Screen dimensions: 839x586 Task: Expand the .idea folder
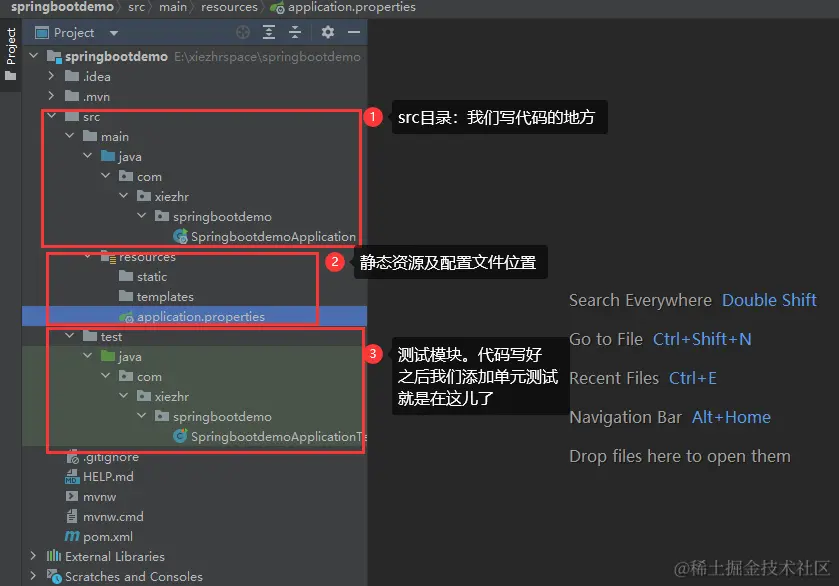(x=51, y=76)
